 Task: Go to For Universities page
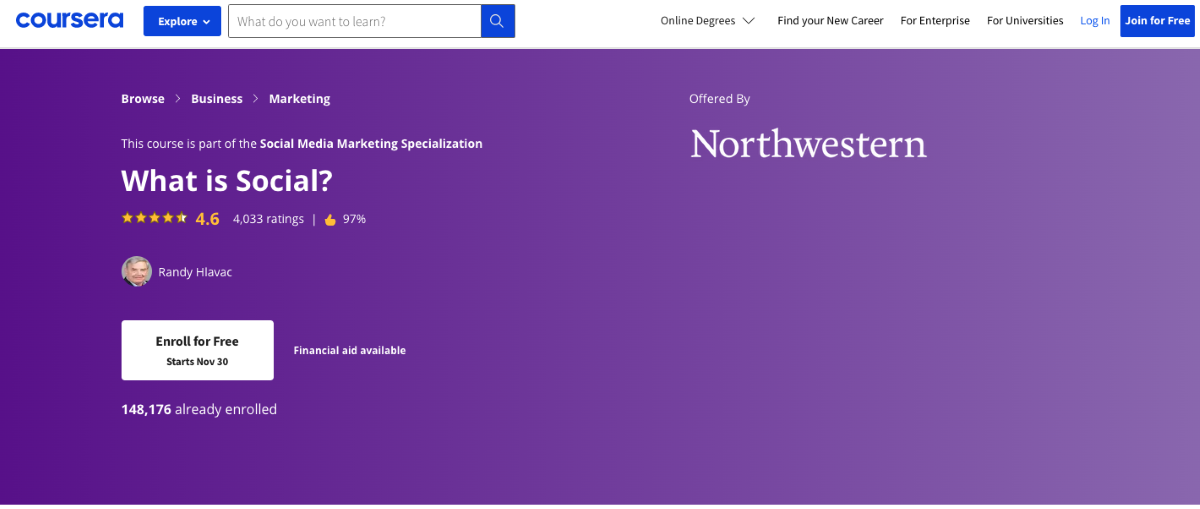click(1025, 21)
